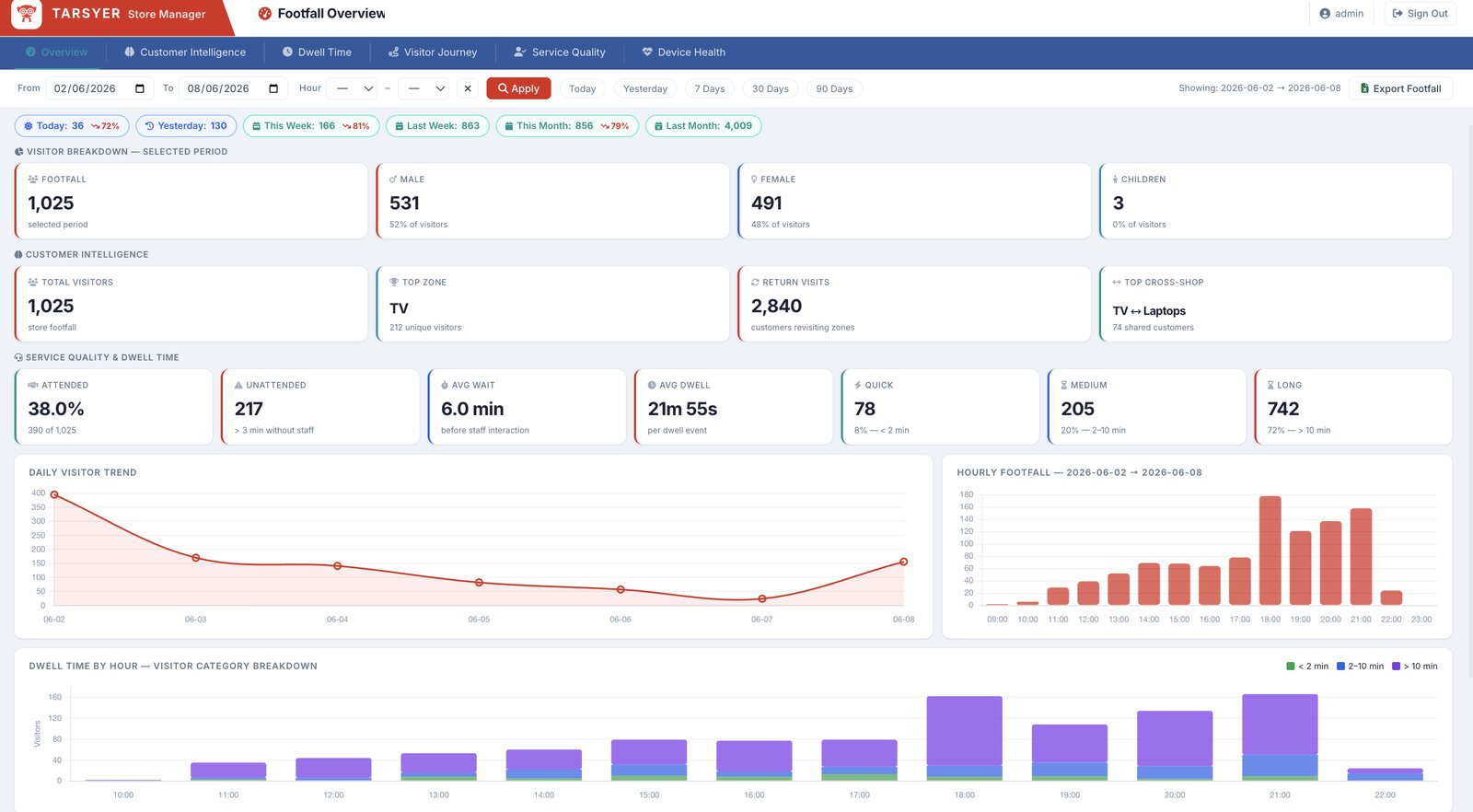This screenshot has width=1473, height=812.
Task: Click the admin user icon
Action: click(1325, 14)
